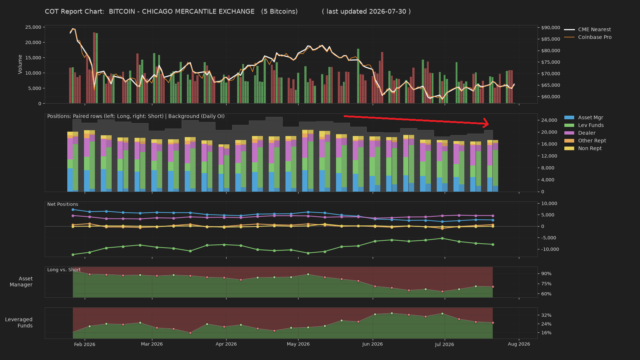
Task: Click the 'May 2026' date label
Action: 298,344
